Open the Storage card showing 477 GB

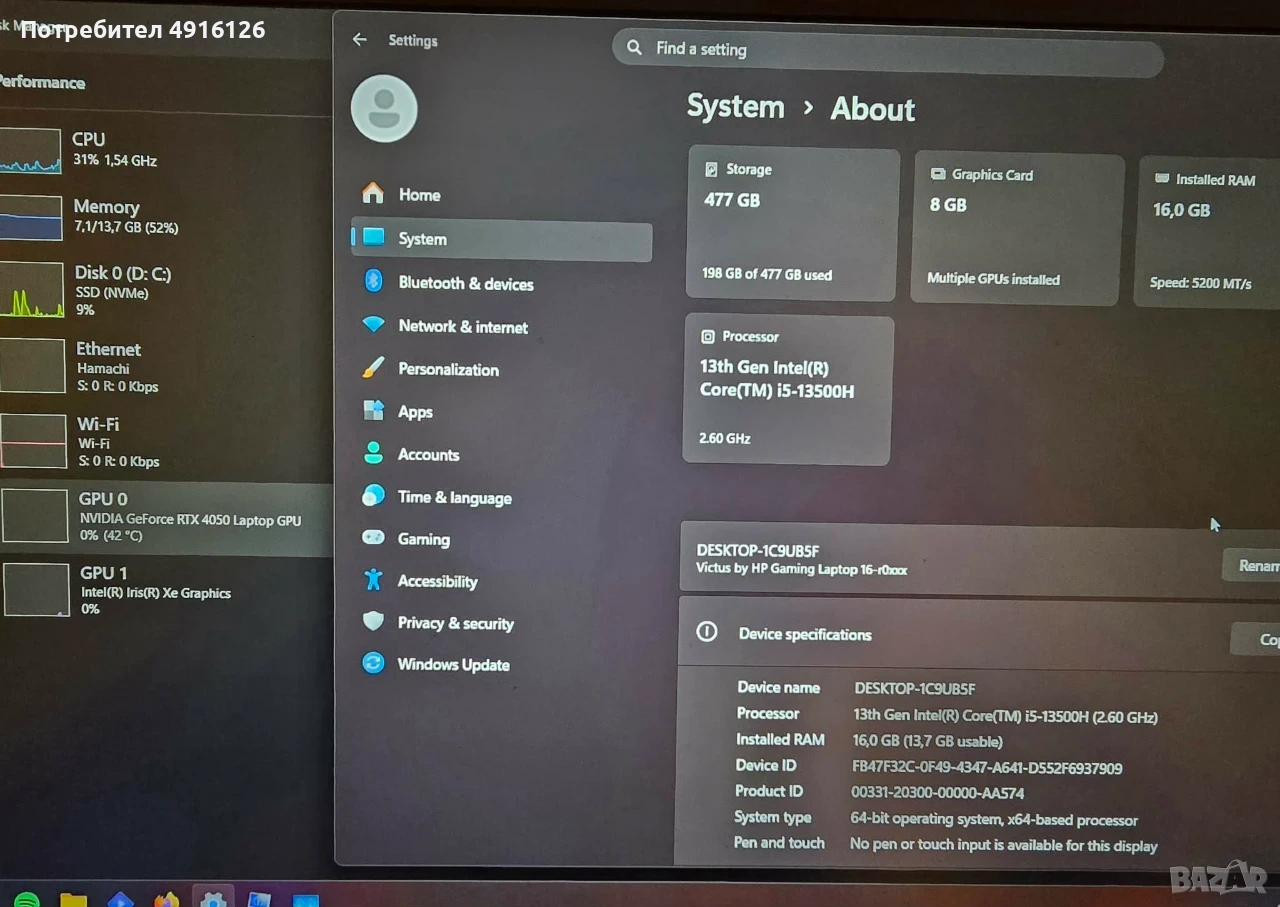(793, 224)
